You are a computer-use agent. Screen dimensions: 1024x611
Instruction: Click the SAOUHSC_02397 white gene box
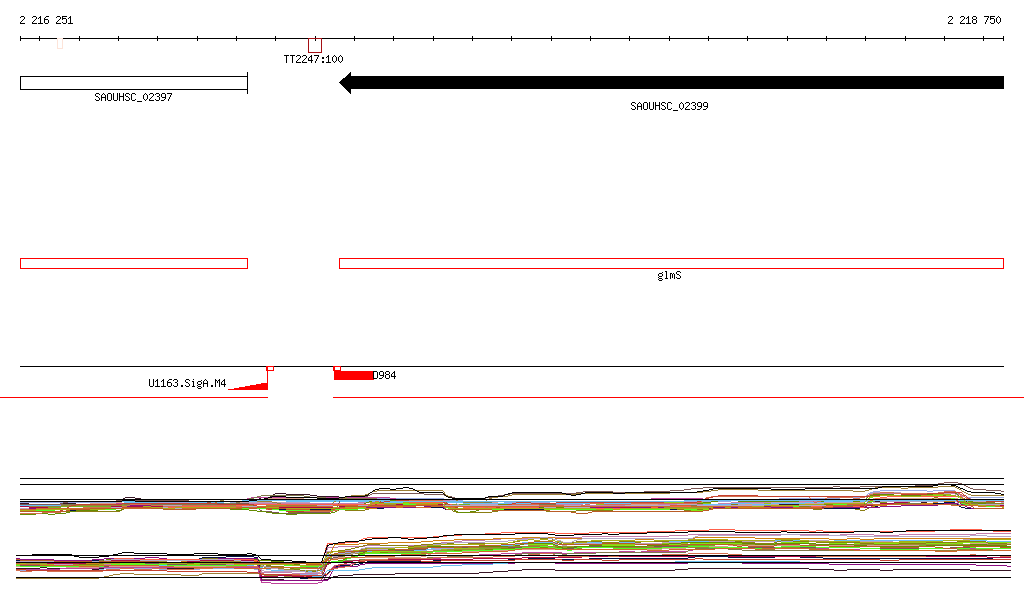[134, 83]
